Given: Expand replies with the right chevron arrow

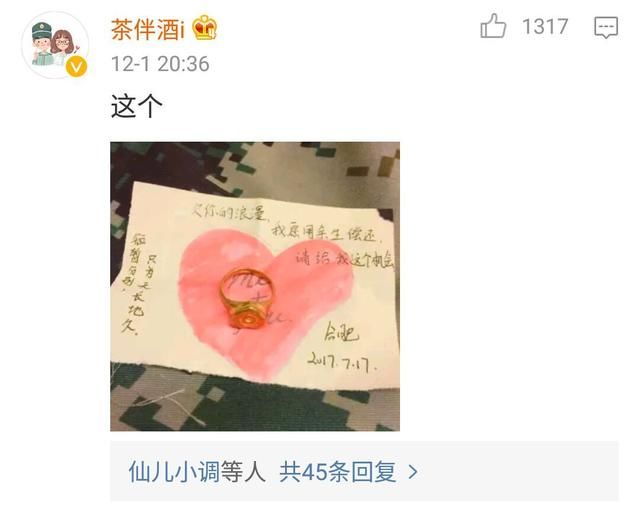Looking at the screenshot, I should coord(413,472).
